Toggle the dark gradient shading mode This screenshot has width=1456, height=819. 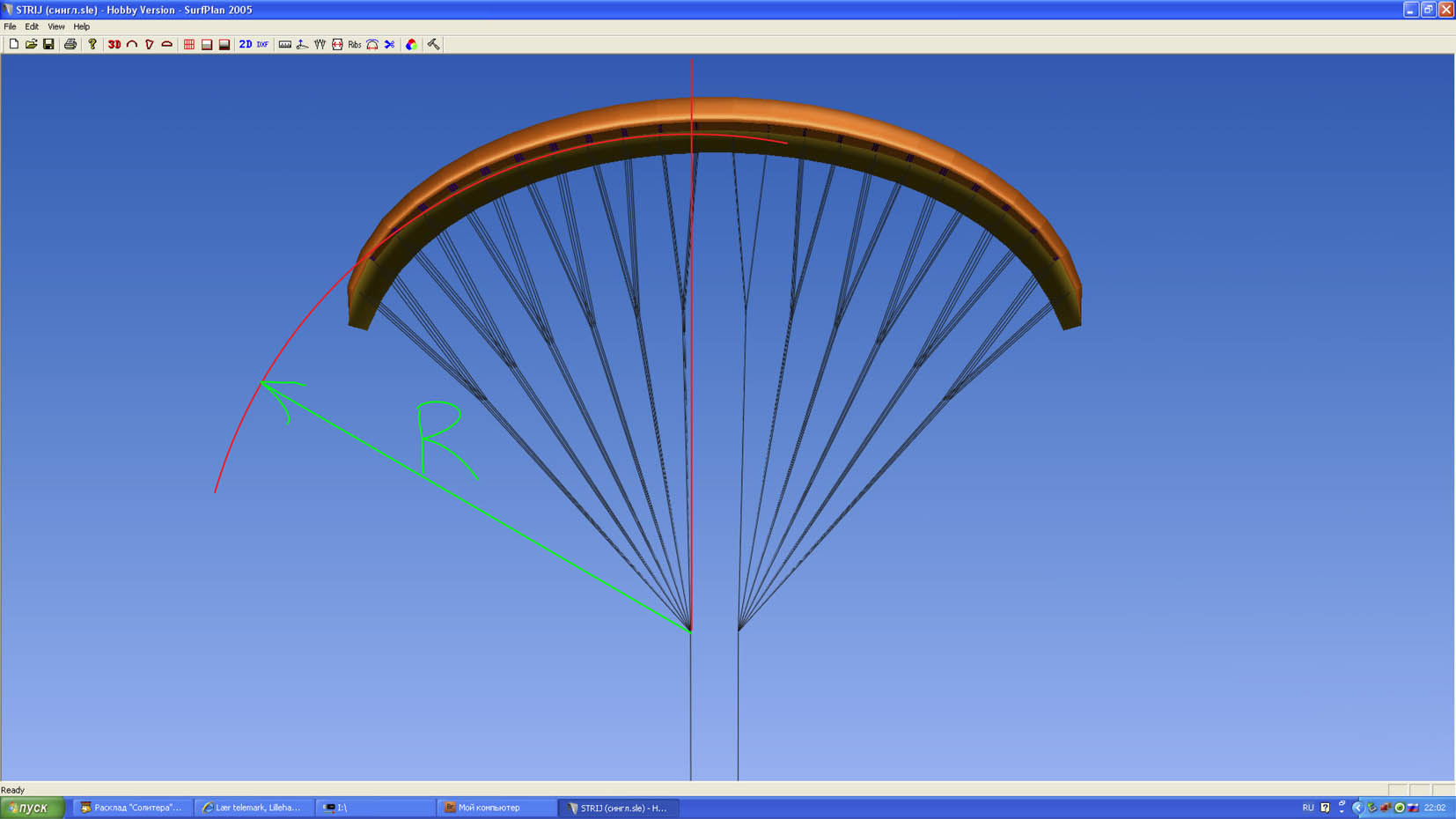pos(224,44)
